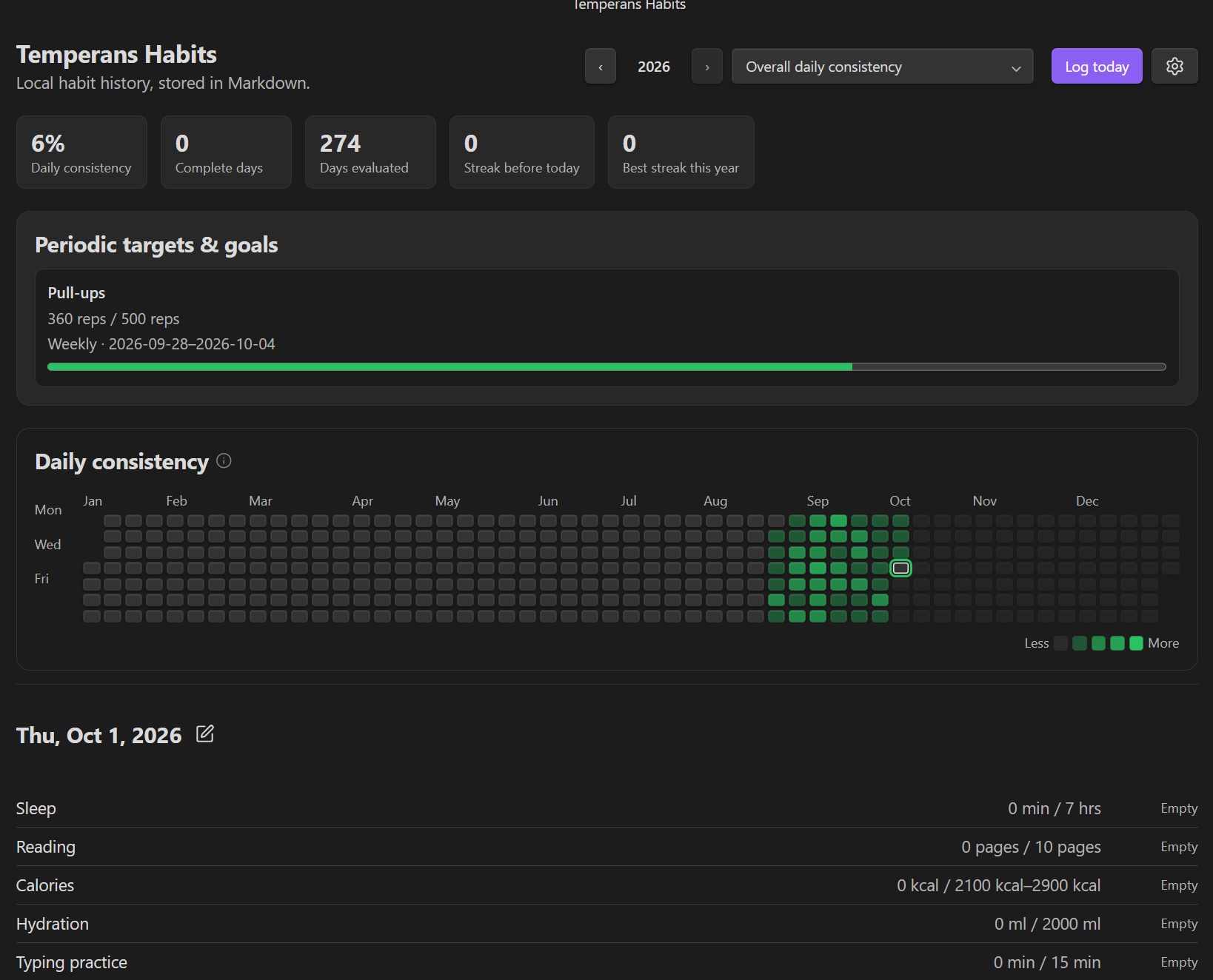Select the Reading habit row
Screen dimensions: 1213x980
(606, 847)
